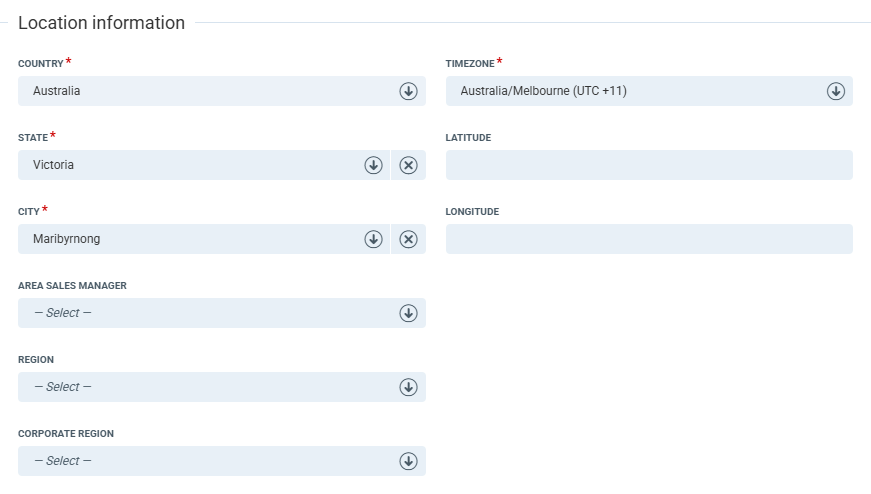Clear the City value Maribyrnong
Image resolution: width=871 pixels, height=494 pixels.
[x=408, y=239]
